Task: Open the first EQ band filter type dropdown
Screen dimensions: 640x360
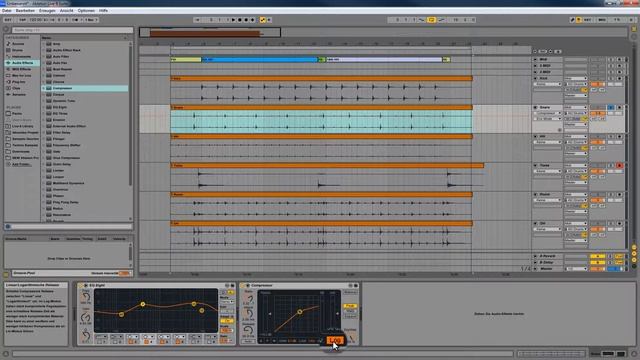Action: click(x=101, y=337)
